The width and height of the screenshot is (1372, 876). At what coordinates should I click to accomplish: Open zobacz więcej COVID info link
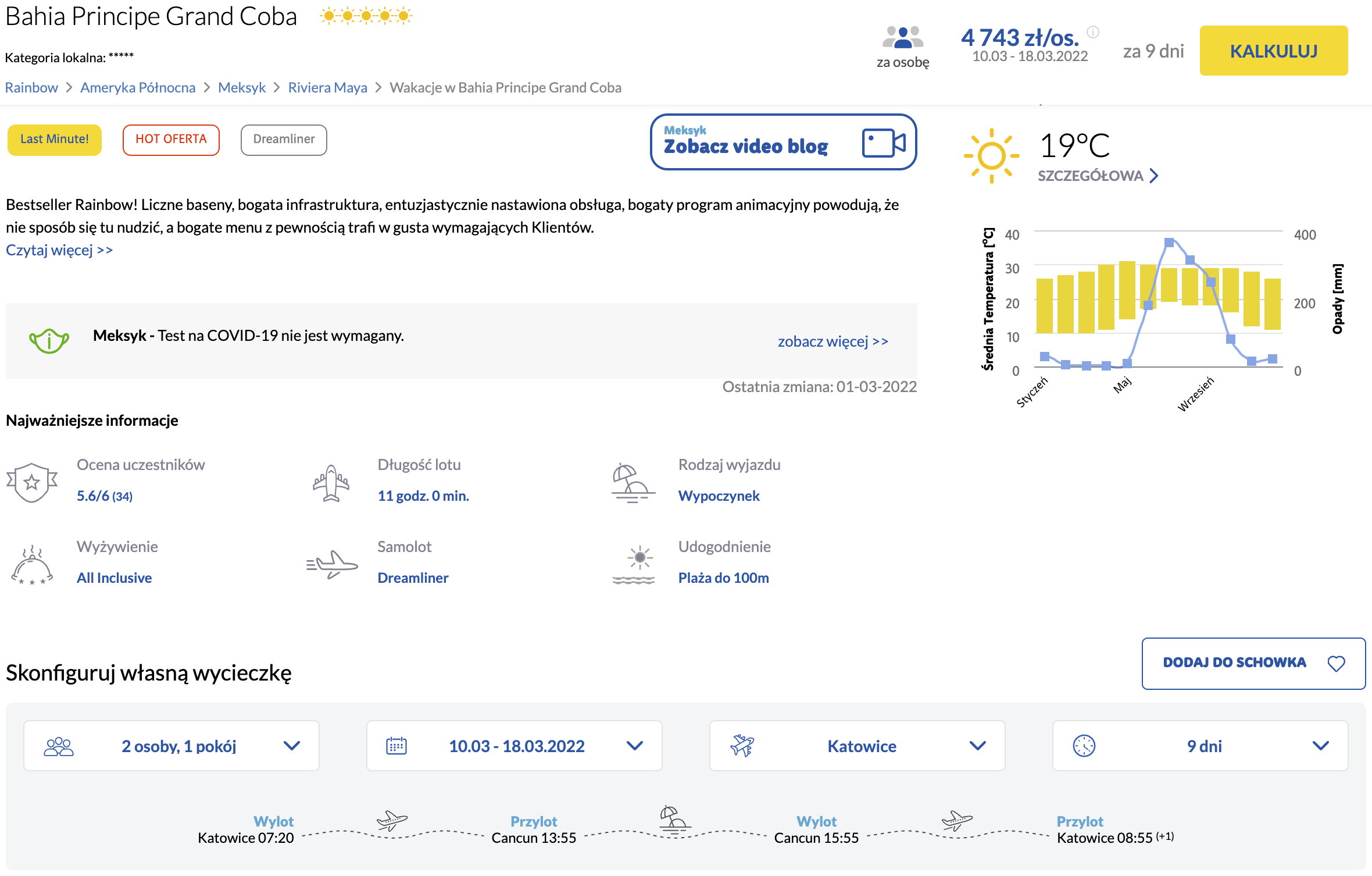(x=833, y=341)
